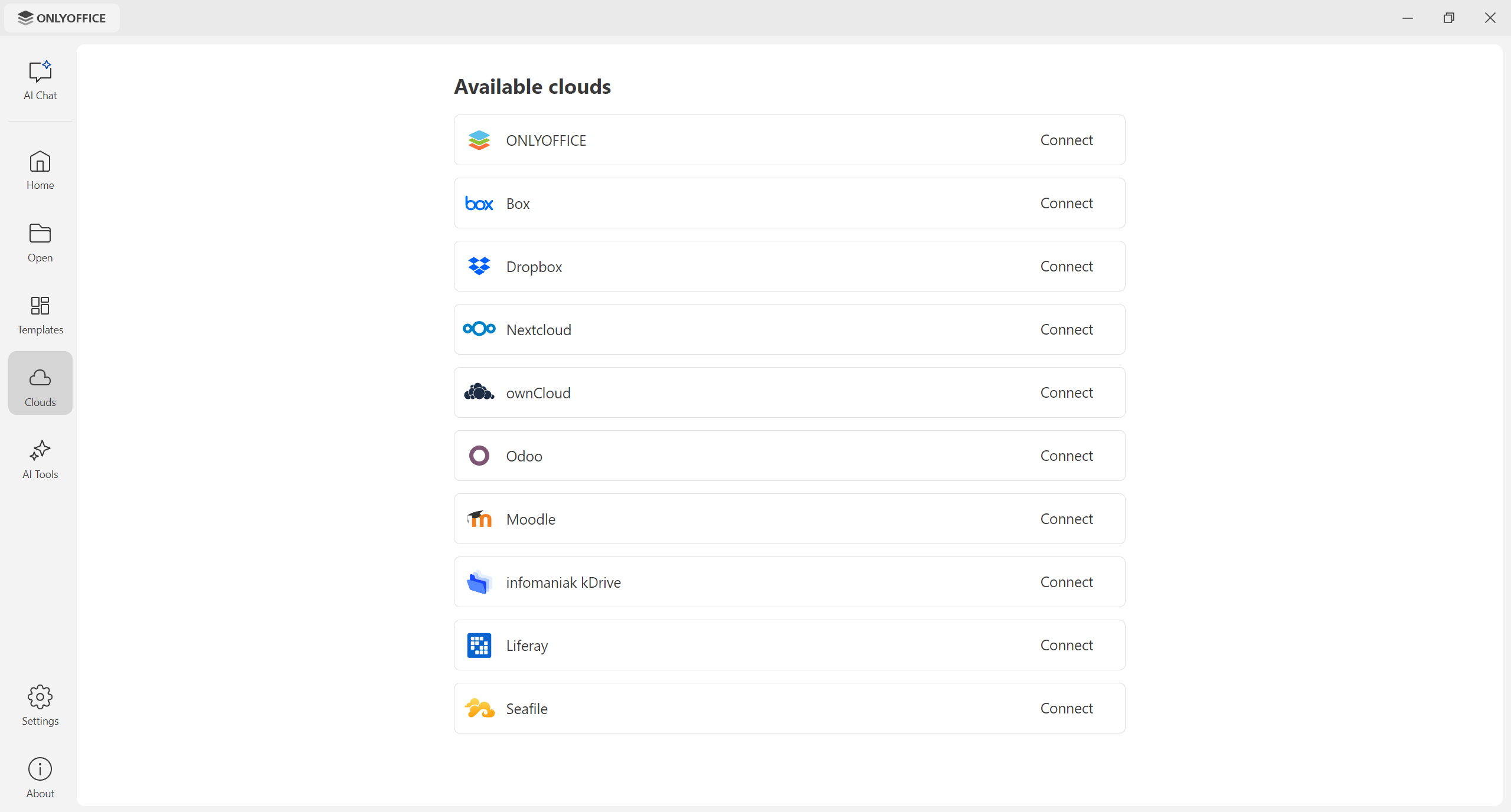
Task: Restore down the application window
Action: coord(1449,18)
